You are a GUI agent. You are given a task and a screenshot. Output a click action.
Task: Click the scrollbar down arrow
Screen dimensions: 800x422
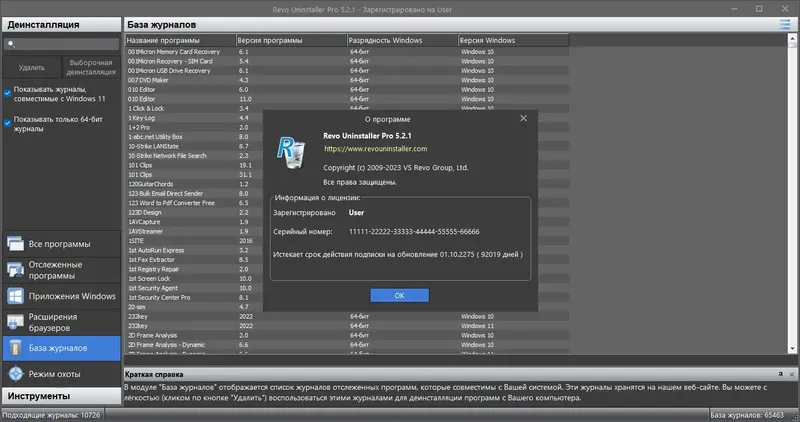792,349
